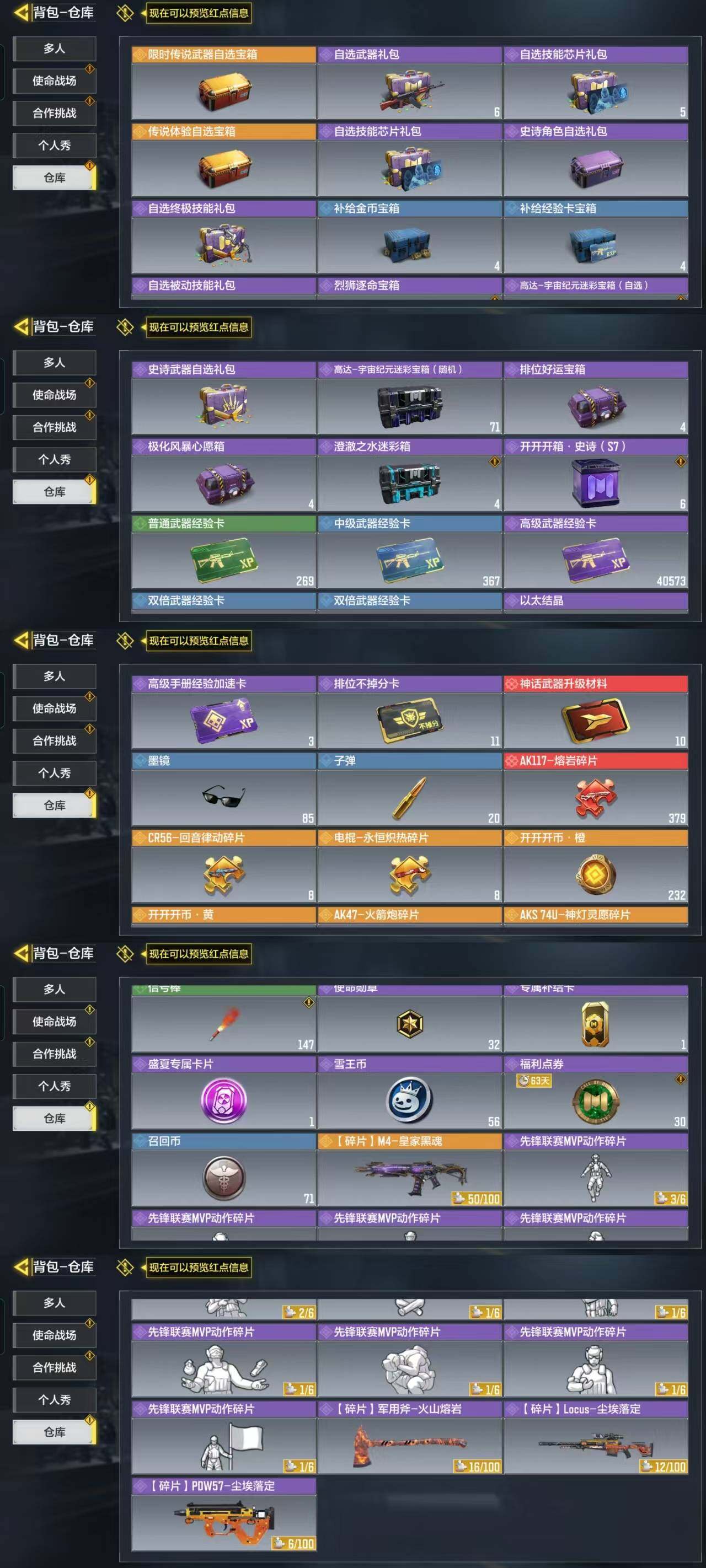
Task: Select the 福利点券 item with 63天 timer
Action: point(596,1093)
